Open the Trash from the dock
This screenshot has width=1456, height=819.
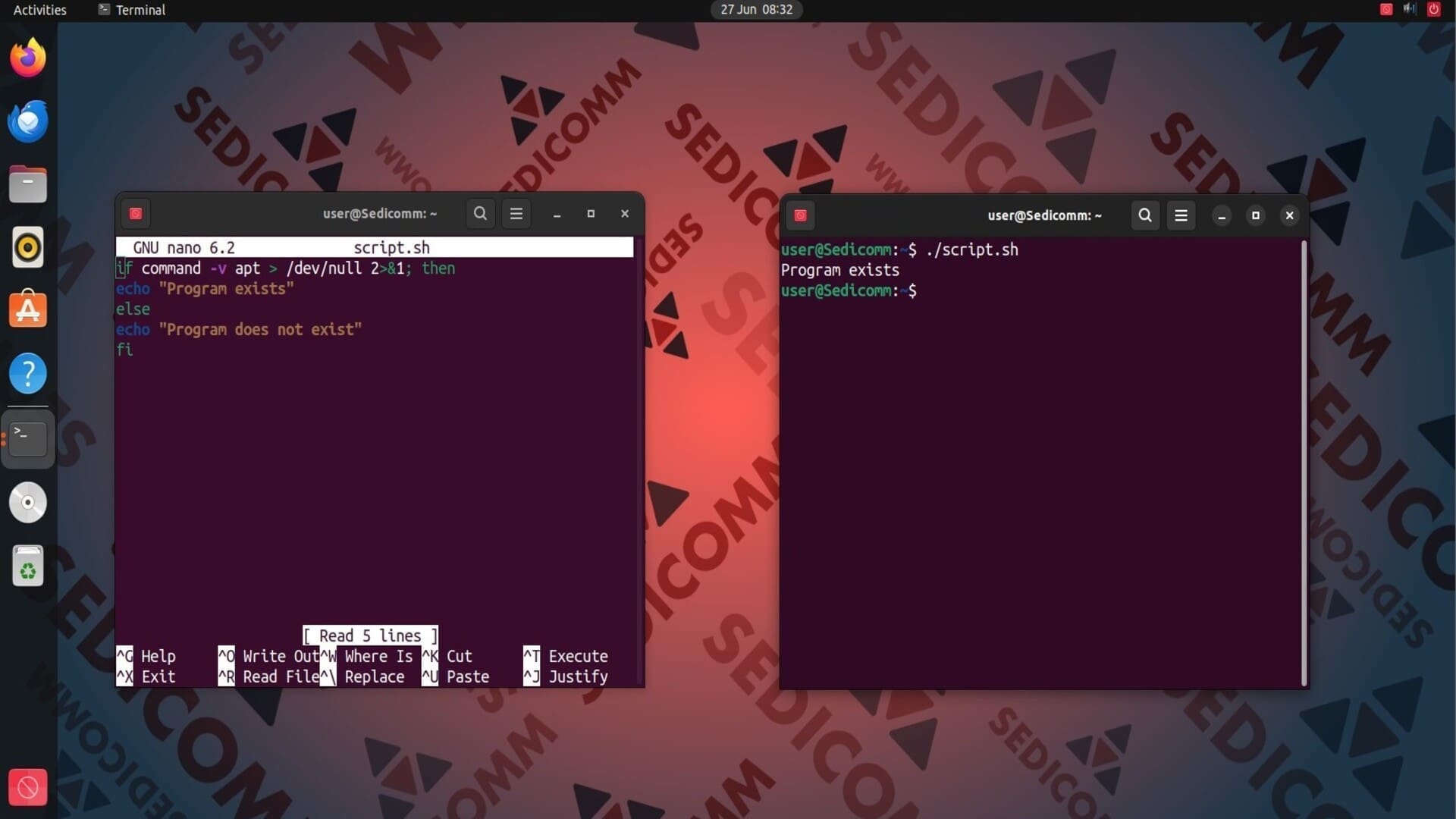click(28, 566)
